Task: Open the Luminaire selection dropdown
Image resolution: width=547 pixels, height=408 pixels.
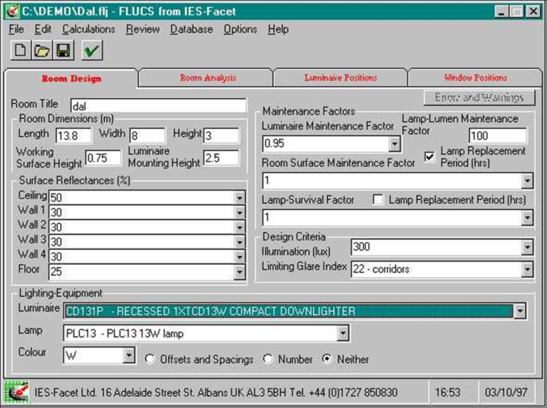Action: pyautogui.click(x=520, y=311)
